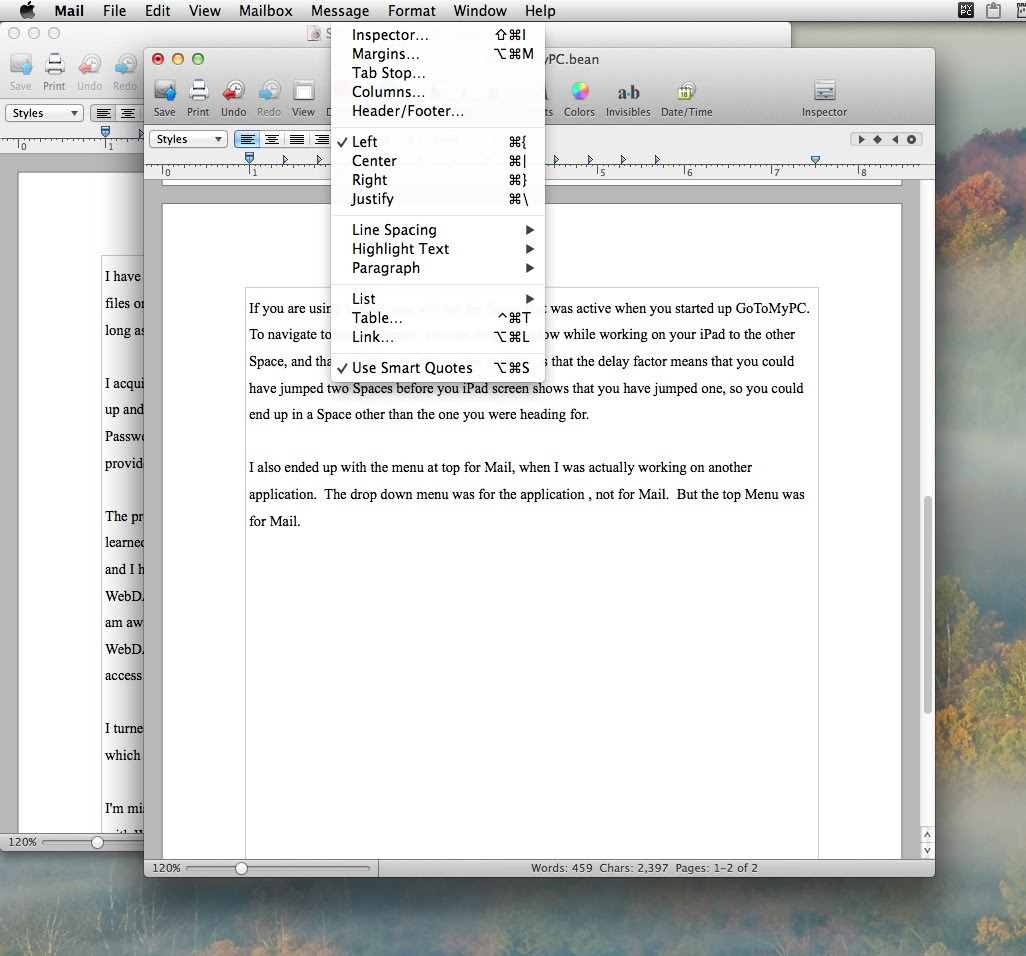Image resolution: width=1026 pixels, height=956 pixels.
Task: Open the Window menu
Action: (x=480, y=11)
